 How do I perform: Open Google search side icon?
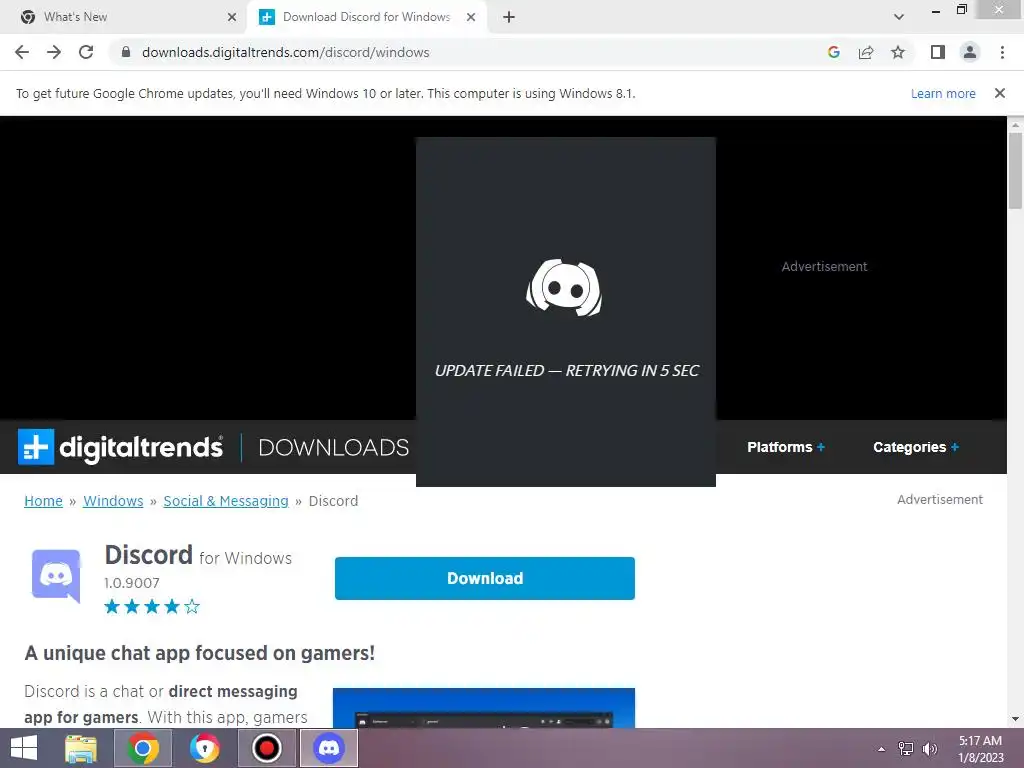833,52
